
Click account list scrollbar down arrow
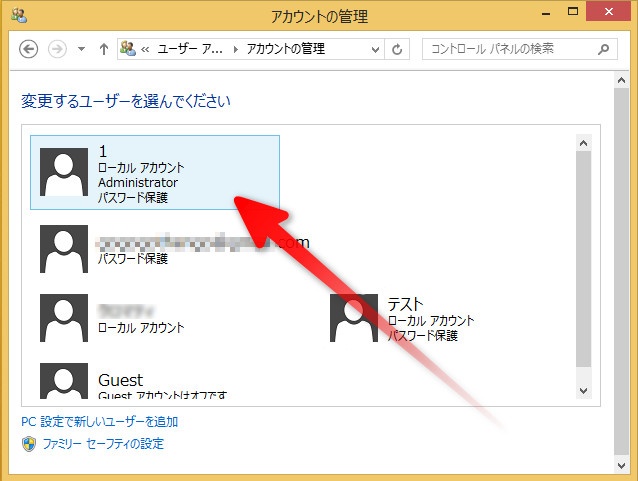tap(583, 391)
